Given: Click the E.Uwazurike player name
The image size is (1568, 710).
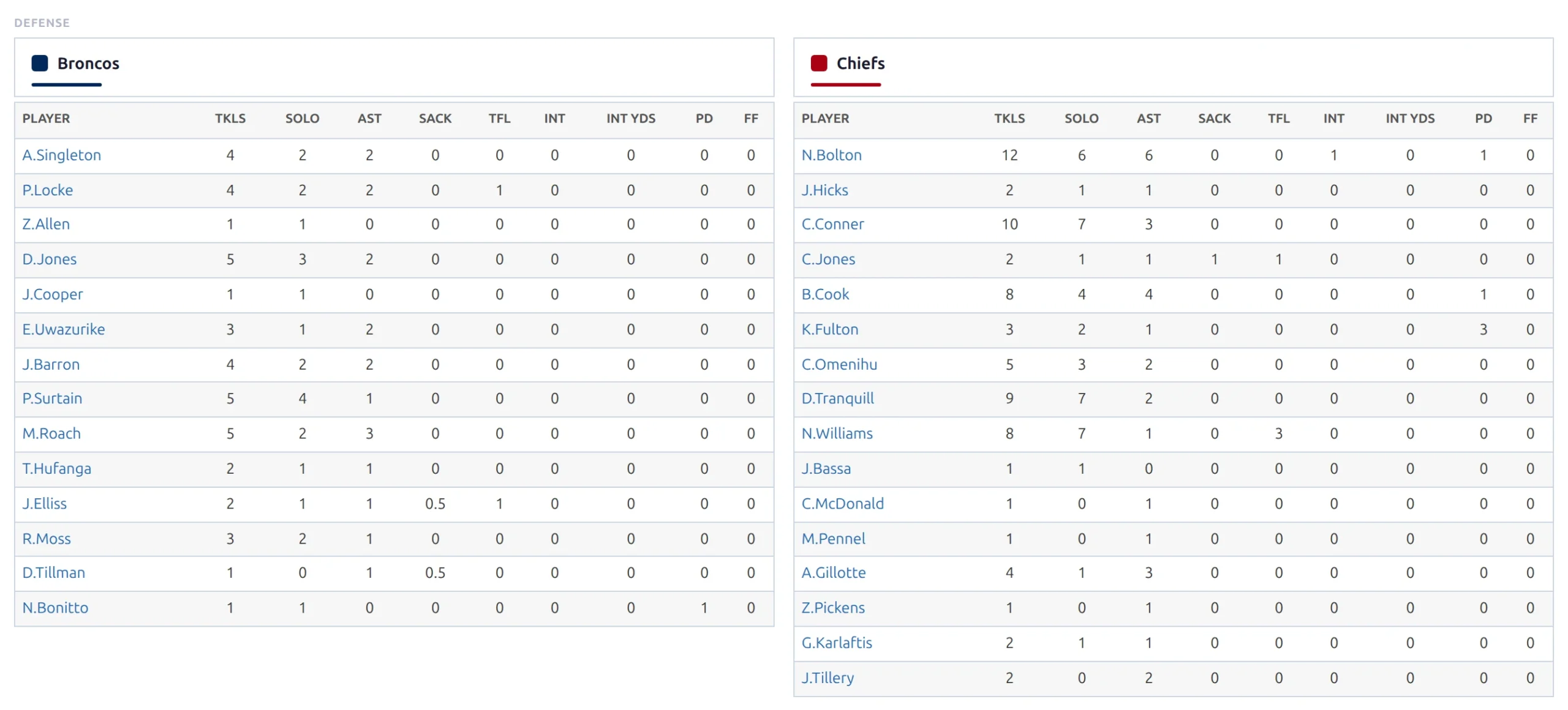Looking at the screenshot, I should pos(64,329).
